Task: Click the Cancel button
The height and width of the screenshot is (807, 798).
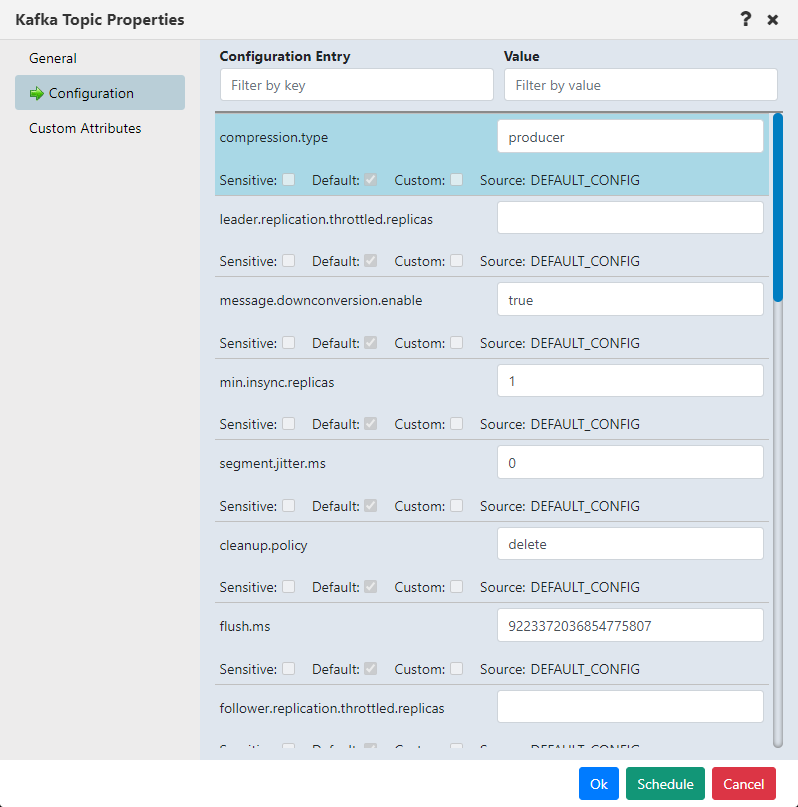Action: 744,783
